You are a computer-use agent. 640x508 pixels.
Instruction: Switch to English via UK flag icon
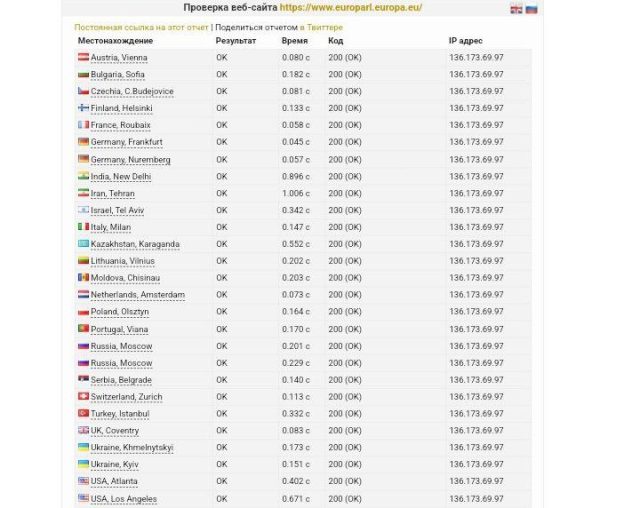(516, 9)
